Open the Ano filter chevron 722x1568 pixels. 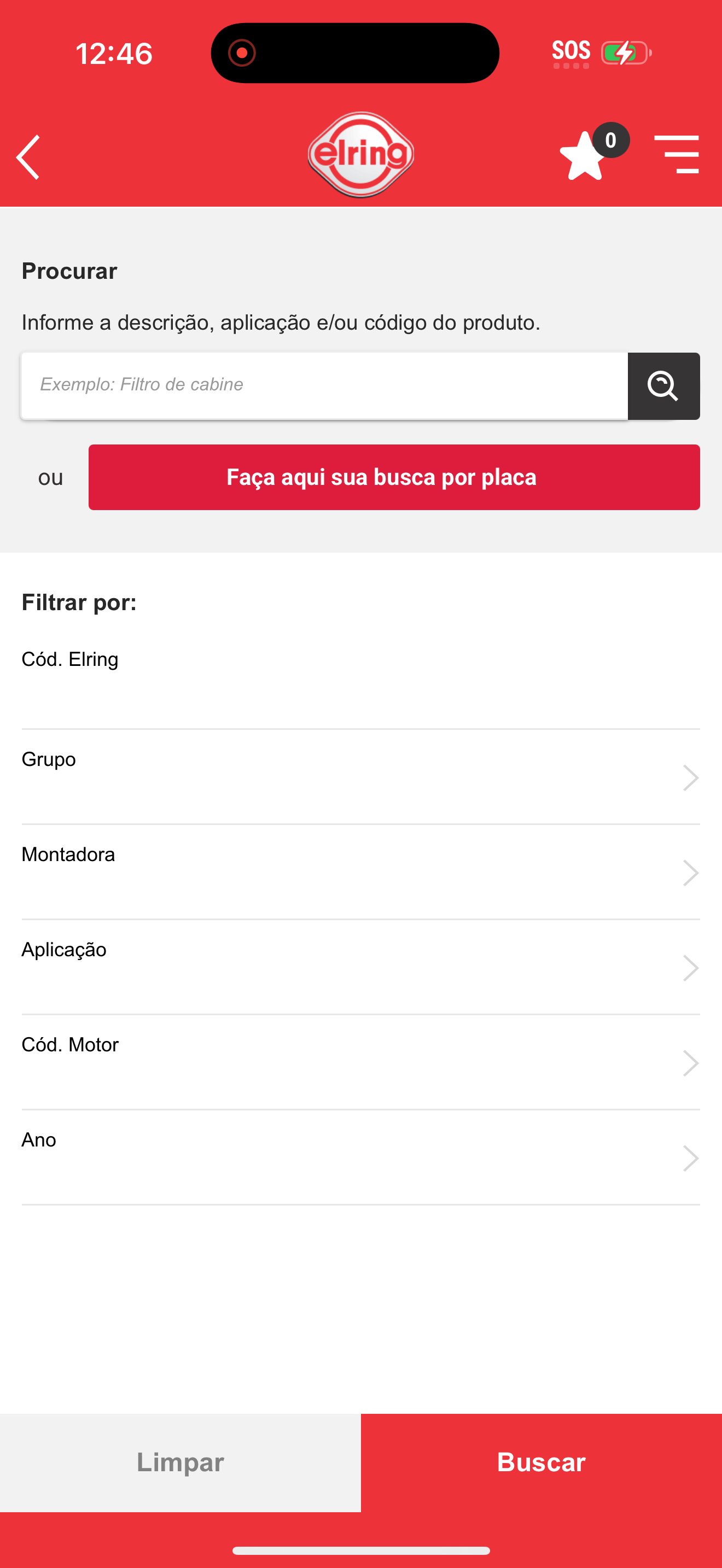(x=690, y=1158)
